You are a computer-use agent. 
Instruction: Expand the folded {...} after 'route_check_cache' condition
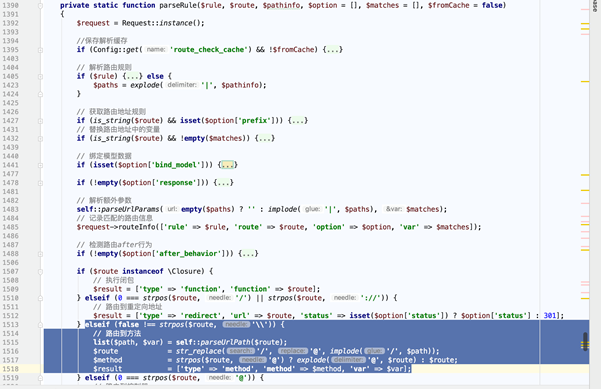pos(332,50)
